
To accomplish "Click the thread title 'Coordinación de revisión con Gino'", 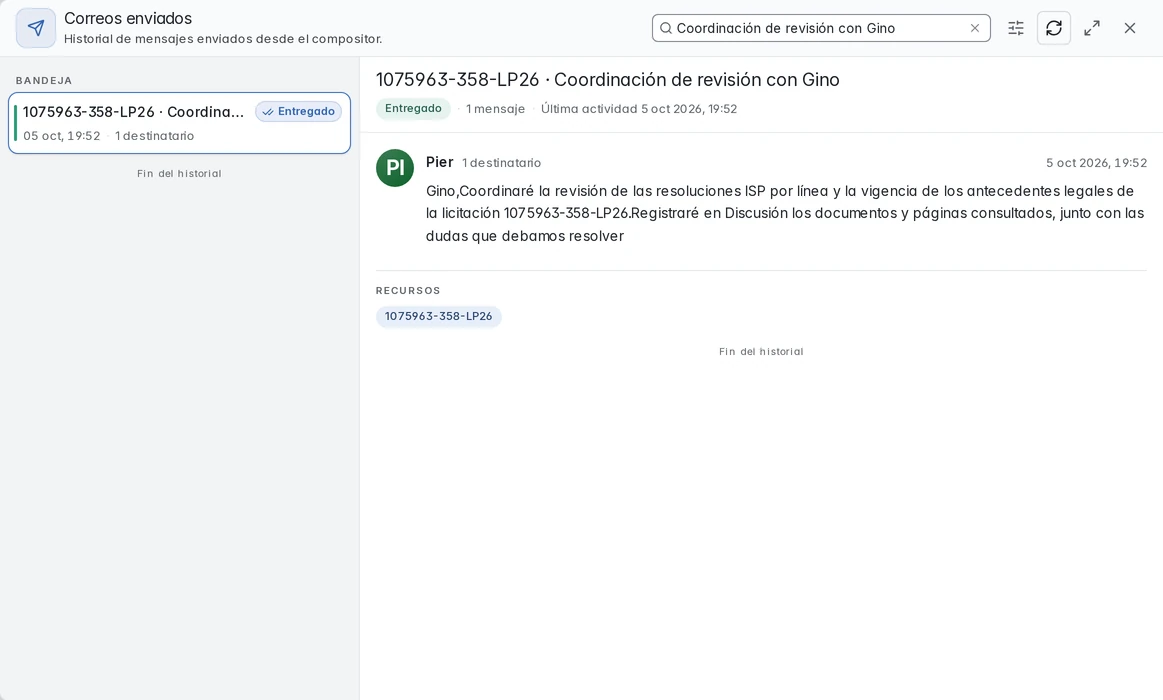I will tap(696, 79).
